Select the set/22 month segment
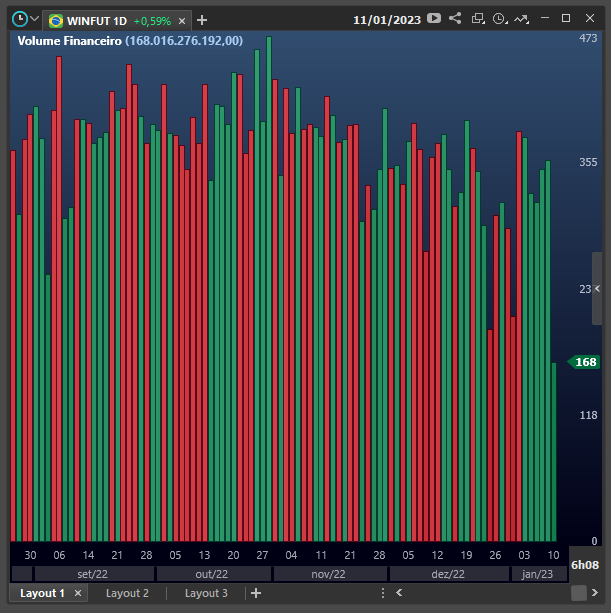Screen dimensions: 611x613 pyautogui.click(x=94, y=574)
